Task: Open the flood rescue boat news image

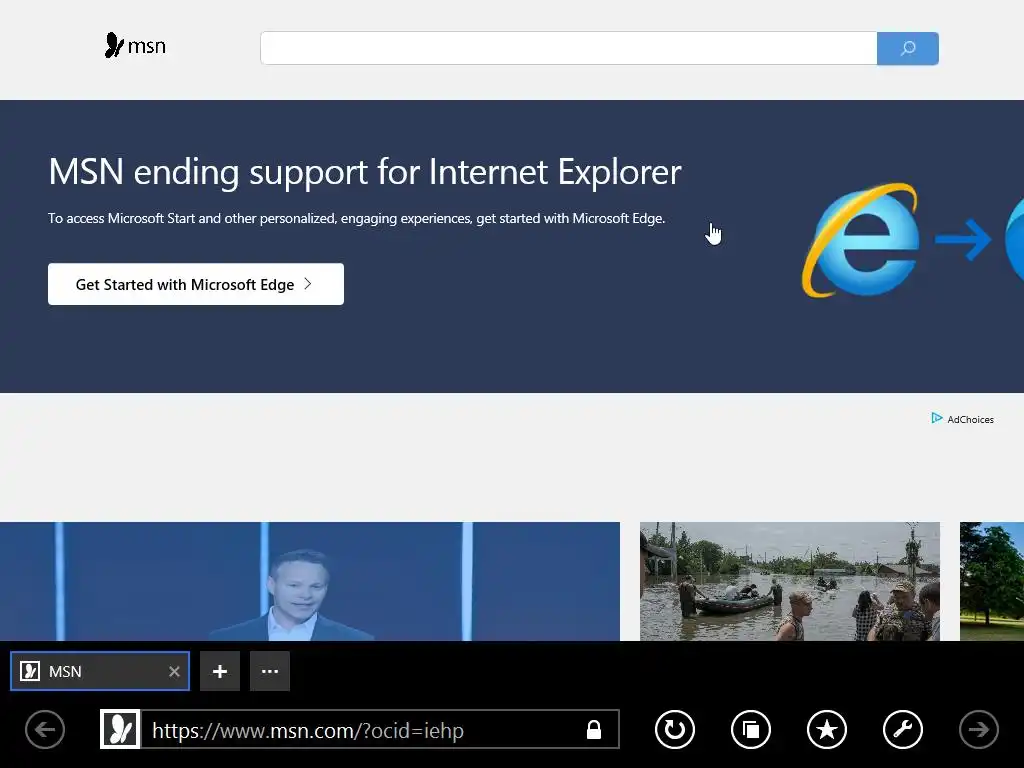Action: click(790, 581)
